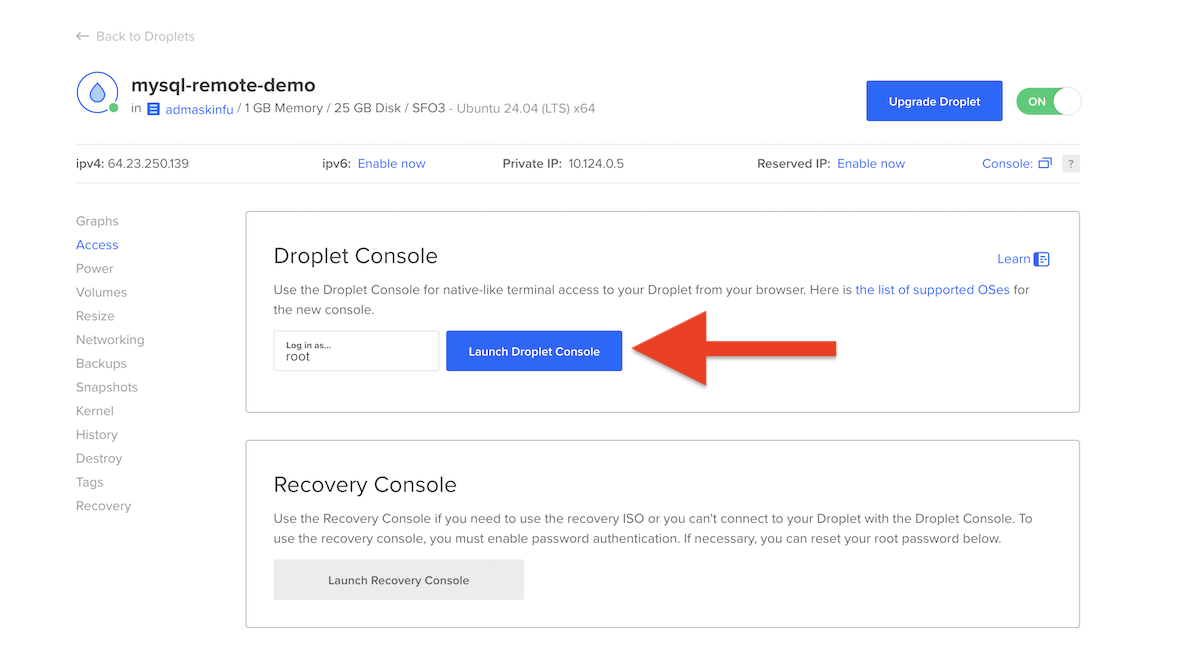1200x650 pixels.
Task: Select Kernel in the sidebar
Action: 95,411
